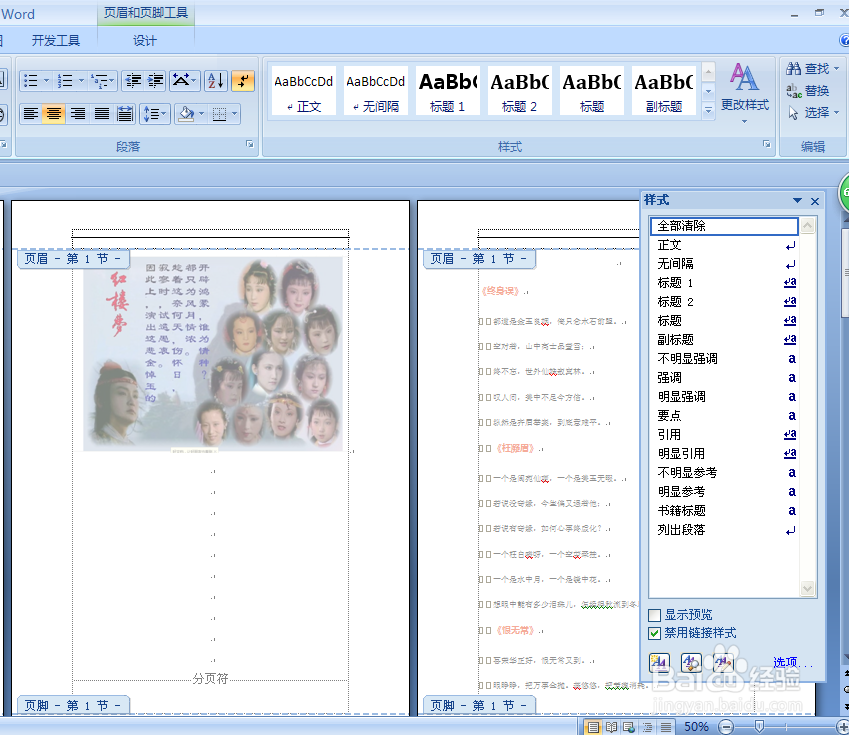Apply shading paint bucket
The height and width of the screenshot is (735, 849).
186,114
